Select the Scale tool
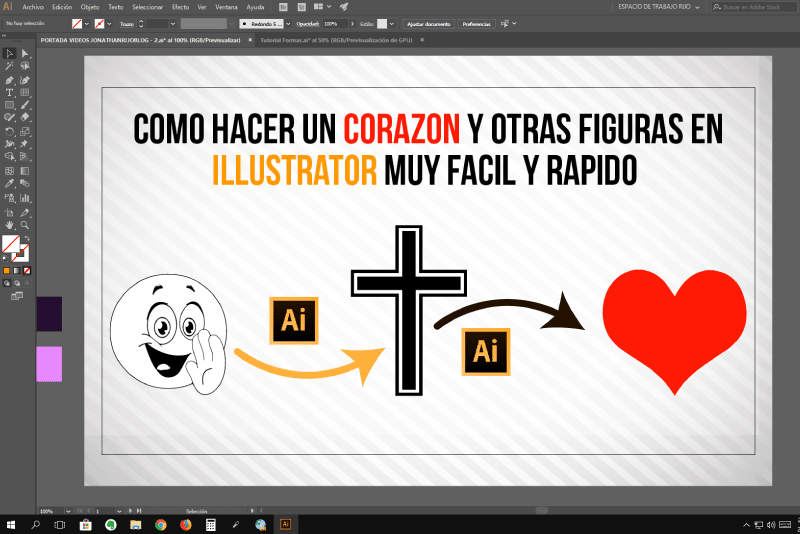800x534 pixels. 24,132
